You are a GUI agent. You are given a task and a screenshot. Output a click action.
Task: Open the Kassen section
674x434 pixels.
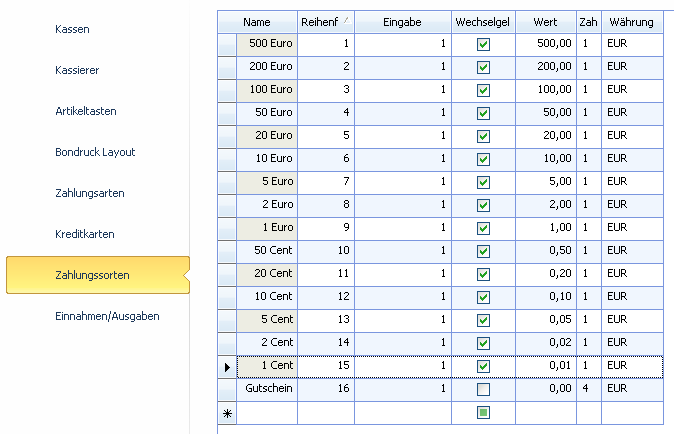click(x=72, y=30)
